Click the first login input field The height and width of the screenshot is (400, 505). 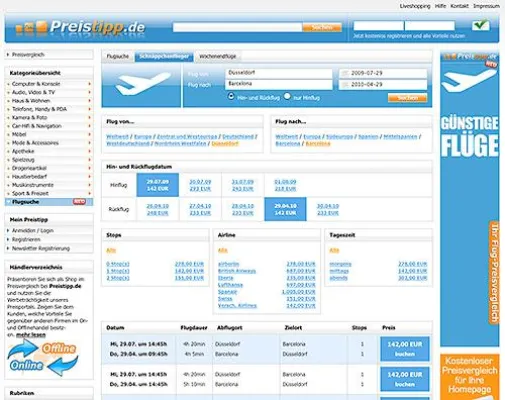click(378, 26)
